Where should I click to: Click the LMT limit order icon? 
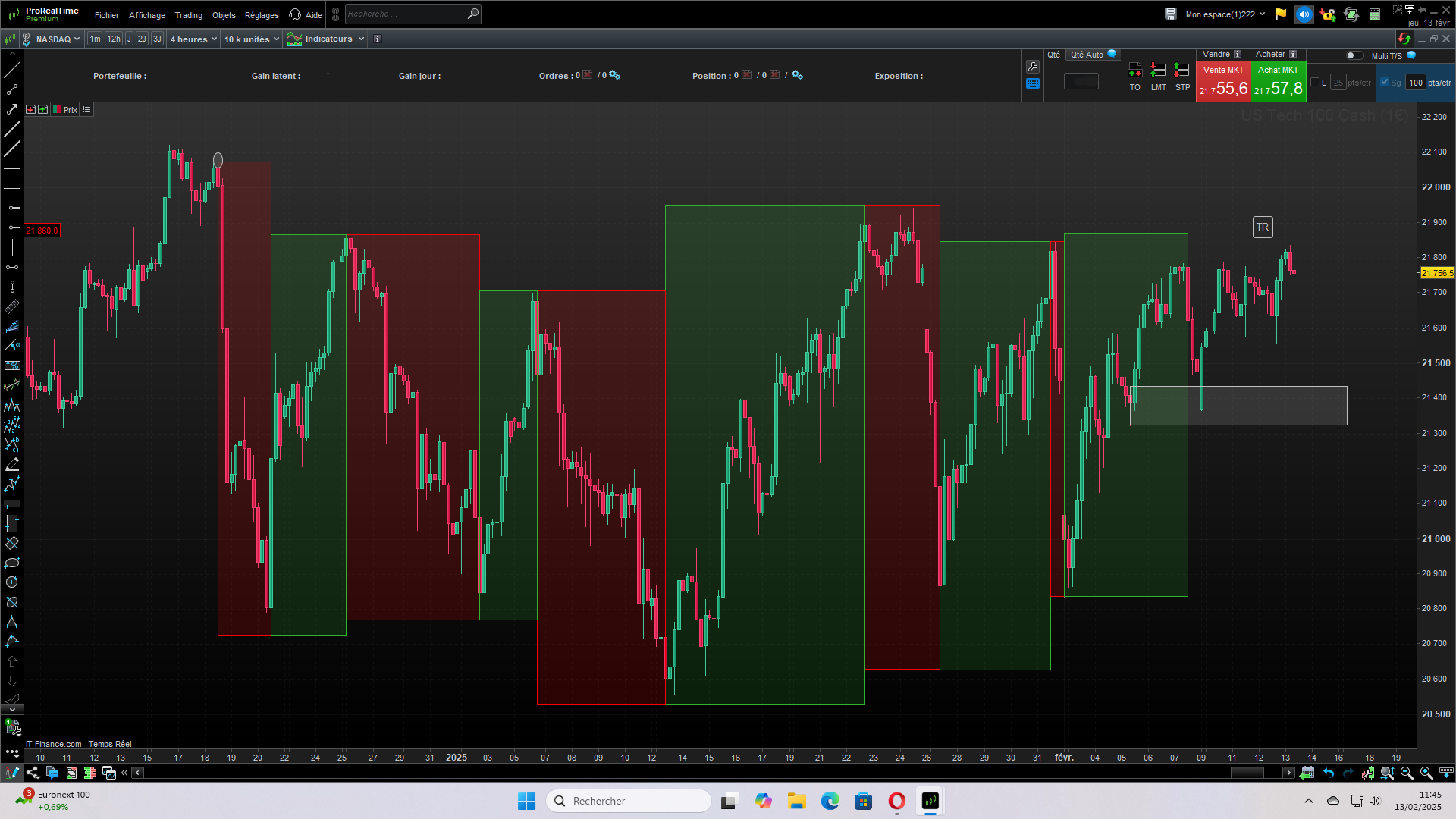(x=1158, y=71)
